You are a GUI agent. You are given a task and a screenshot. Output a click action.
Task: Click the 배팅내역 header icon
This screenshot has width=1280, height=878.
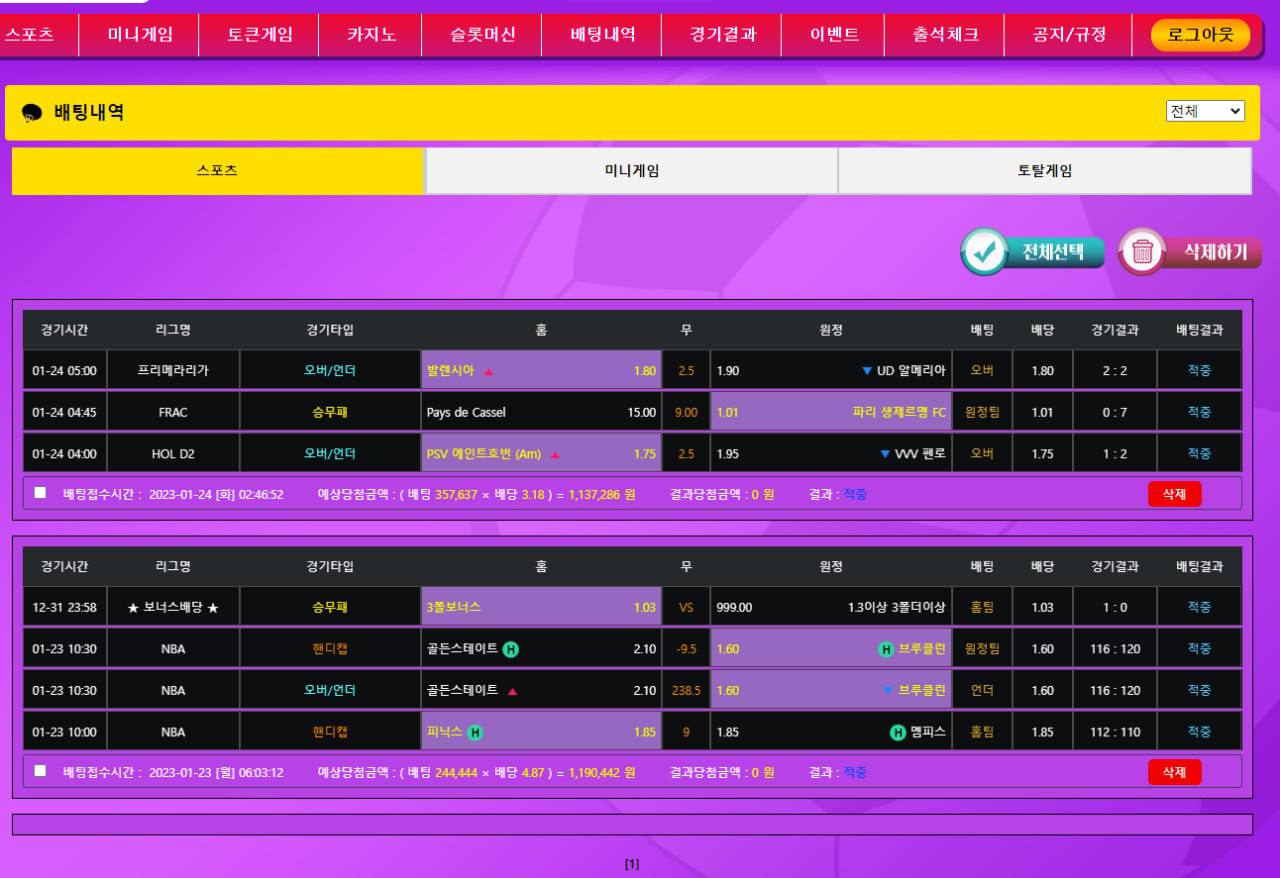tap(32, 113)
